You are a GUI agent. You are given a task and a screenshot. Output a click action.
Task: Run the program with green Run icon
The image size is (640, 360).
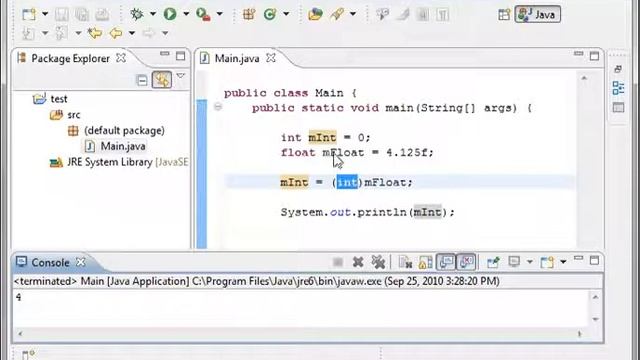pyautogui.click(x=170, y=14)
